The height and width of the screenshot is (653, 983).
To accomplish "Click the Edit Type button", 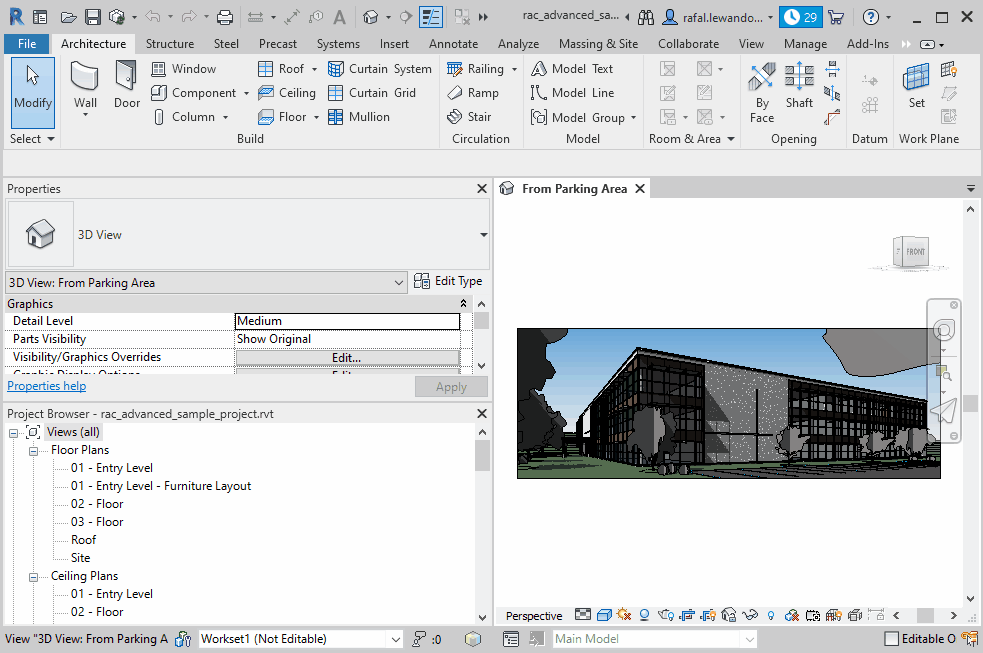I will [x=452, y=281].
